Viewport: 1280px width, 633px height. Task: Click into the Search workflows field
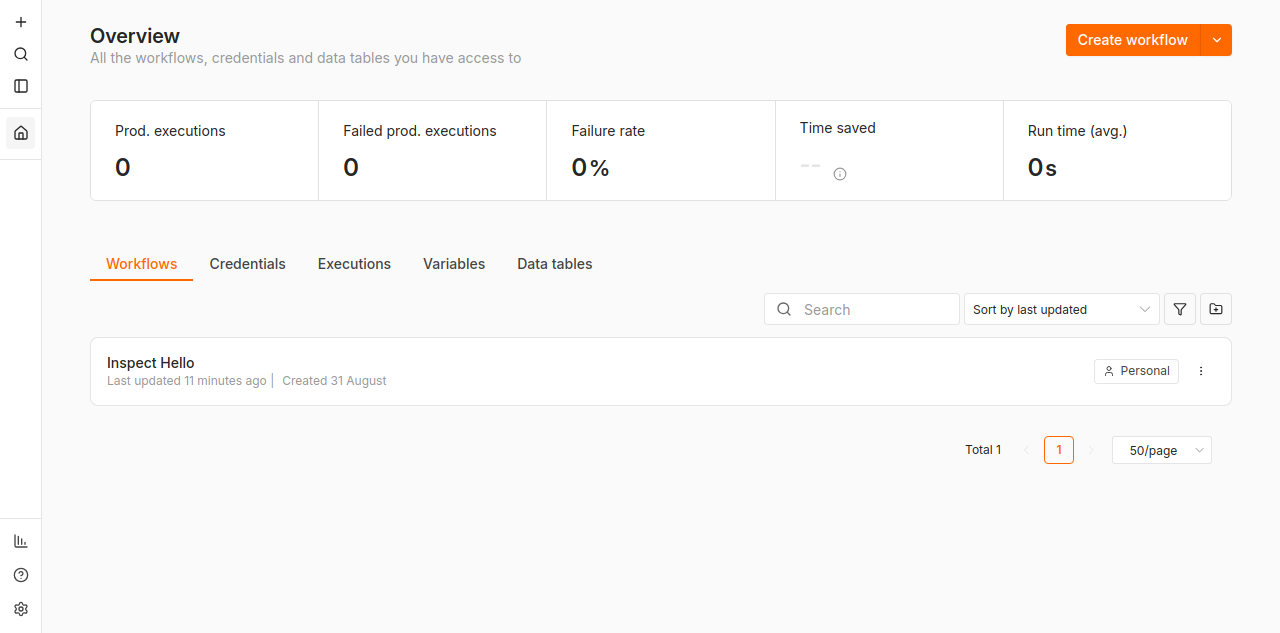click(862, 309)
